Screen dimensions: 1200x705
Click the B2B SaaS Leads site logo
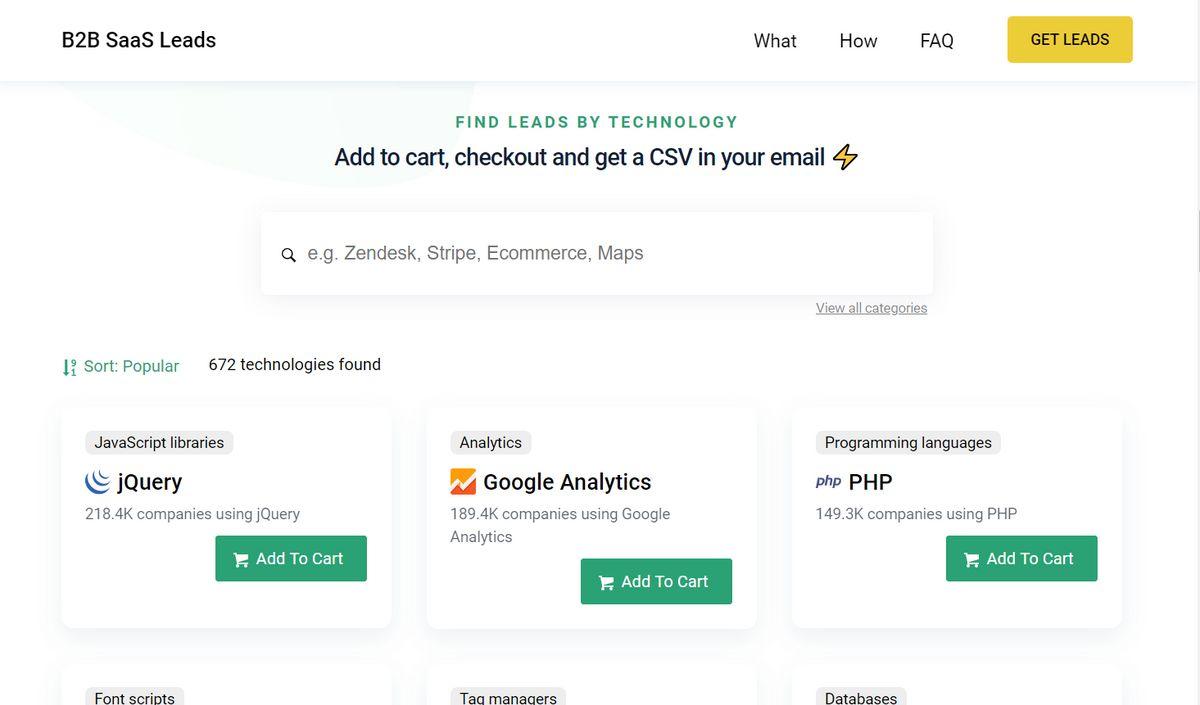[139, 40]
